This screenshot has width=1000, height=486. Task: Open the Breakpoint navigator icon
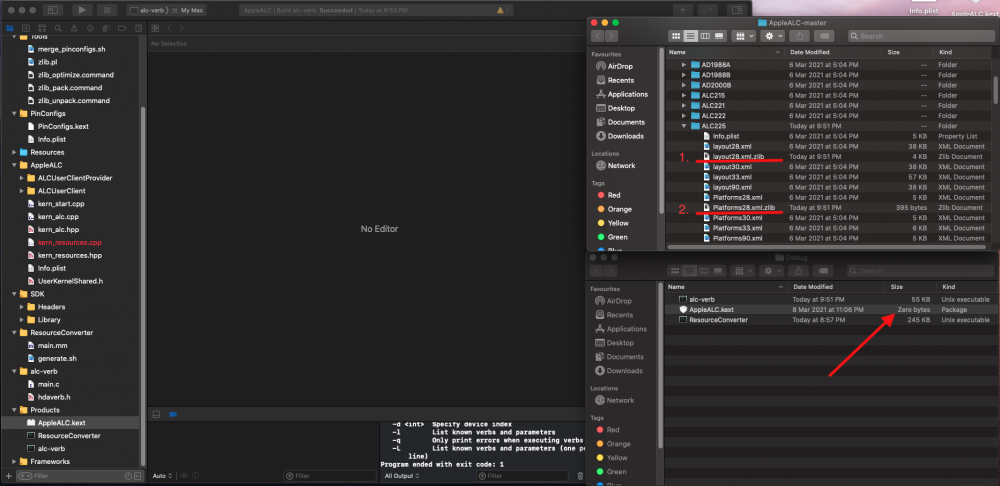click(122, 28)
